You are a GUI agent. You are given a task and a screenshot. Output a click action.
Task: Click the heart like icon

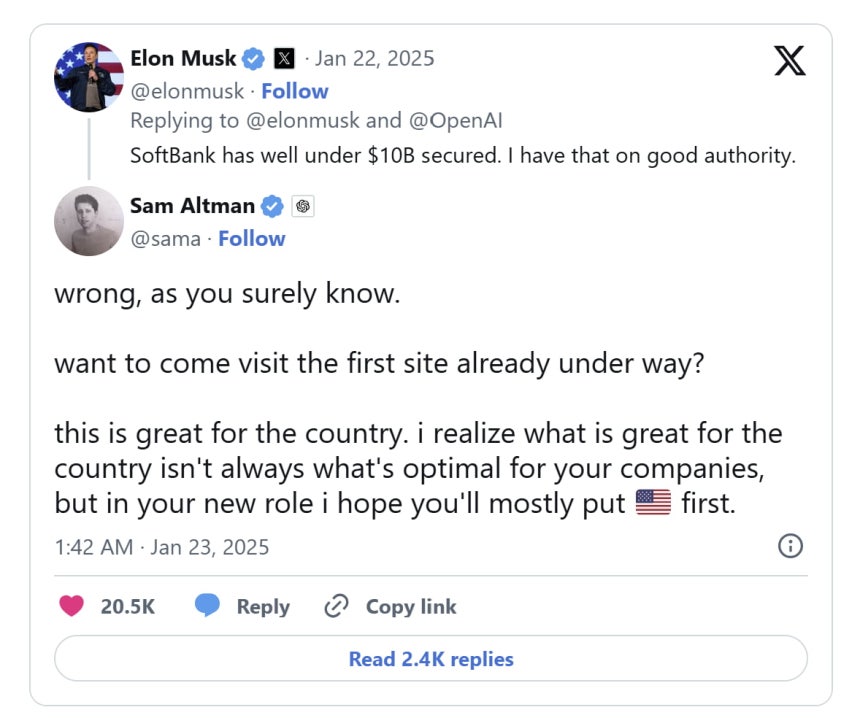[71, 606]
